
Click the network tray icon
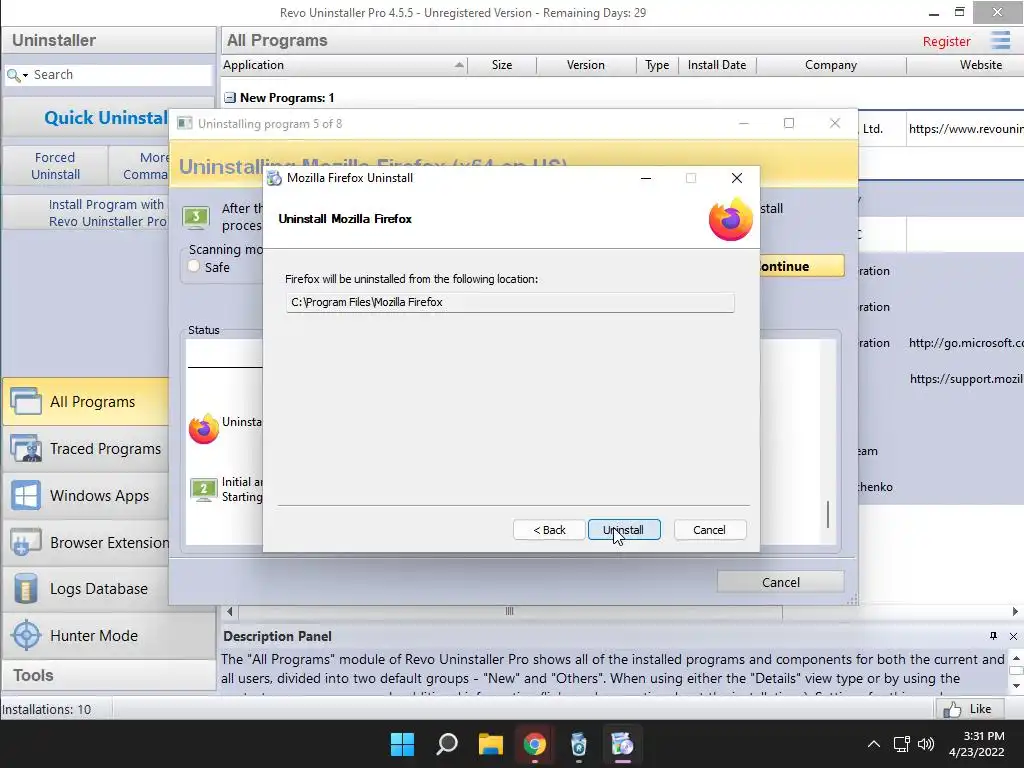pos(902,744)
